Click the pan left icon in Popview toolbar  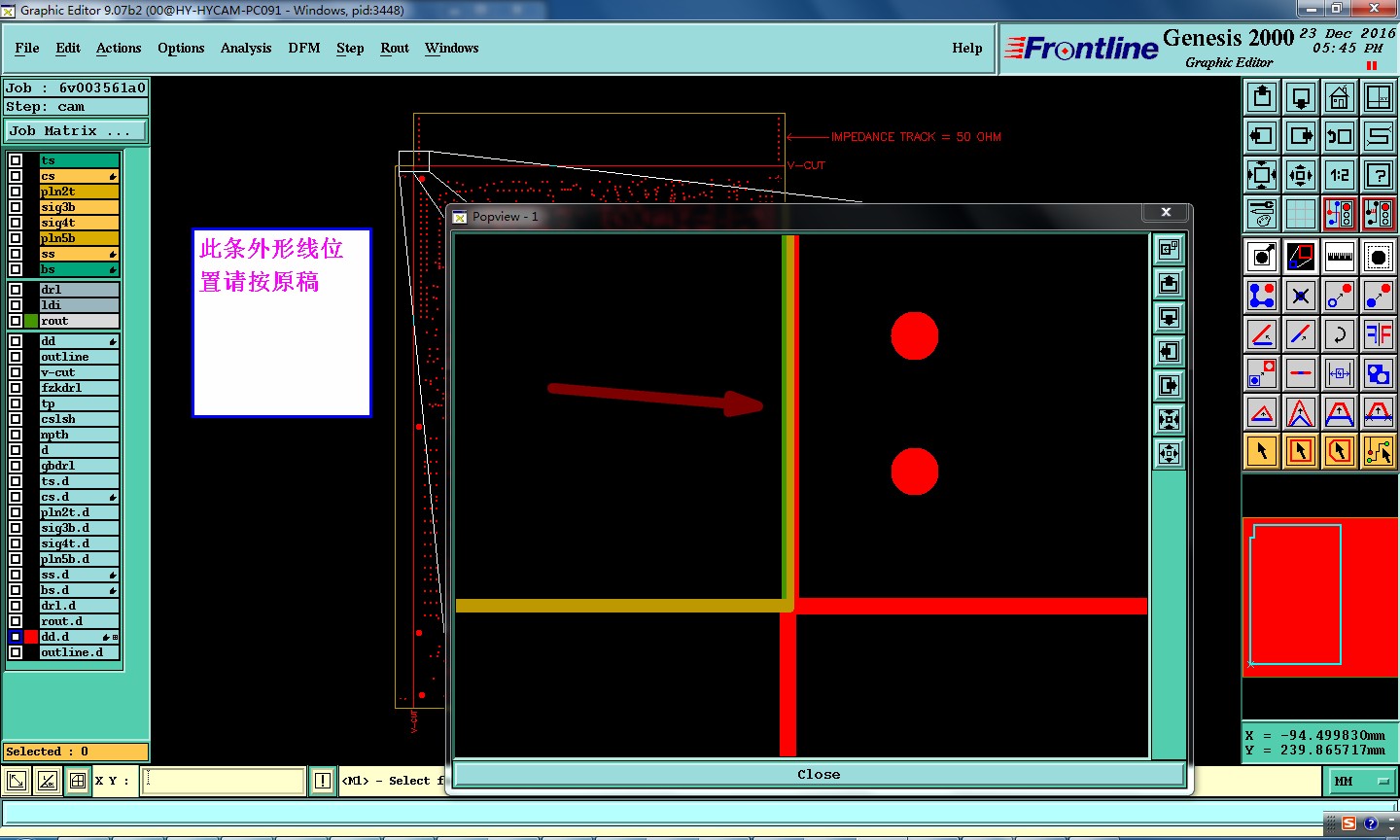tap(1169, 352)
